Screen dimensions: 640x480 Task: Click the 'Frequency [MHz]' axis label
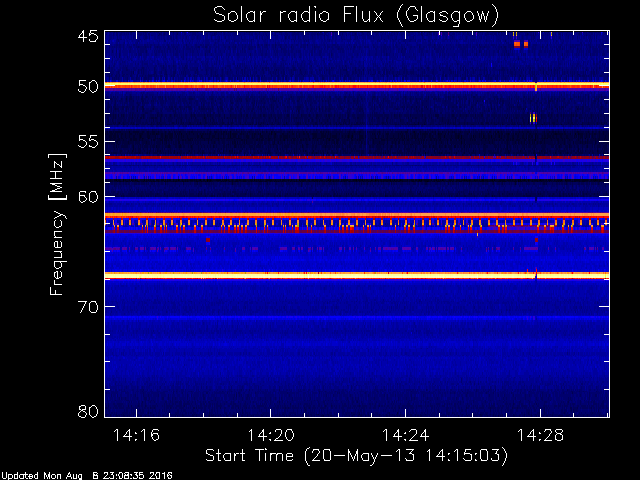[x=57, y=224]
